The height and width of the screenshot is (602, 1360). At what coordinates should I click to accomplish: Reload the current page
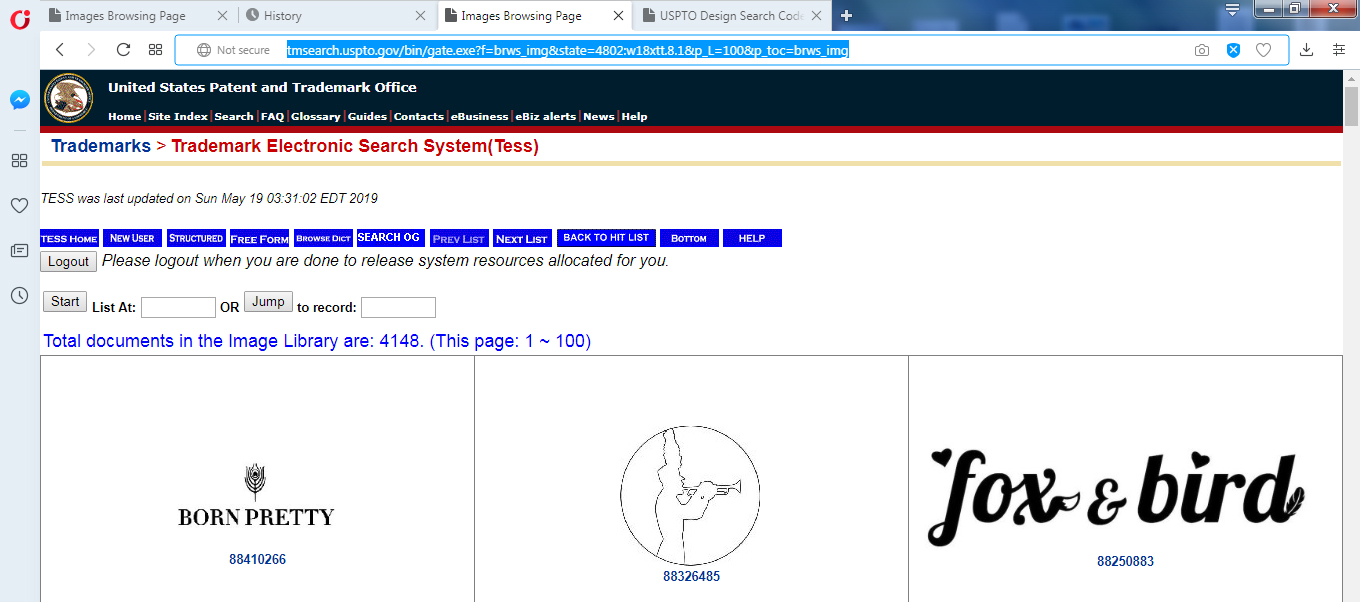click(123, 50)
